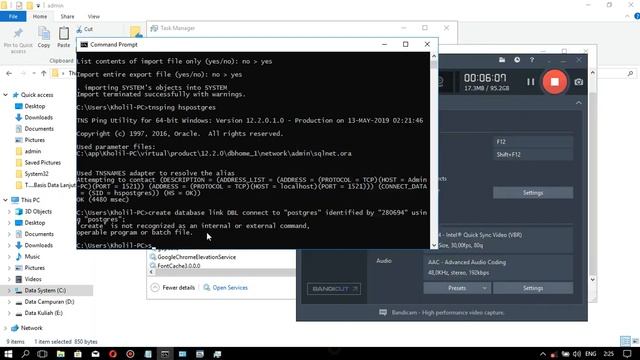
Task: Click Settings button next to Presets
Action: coord(533,288)
